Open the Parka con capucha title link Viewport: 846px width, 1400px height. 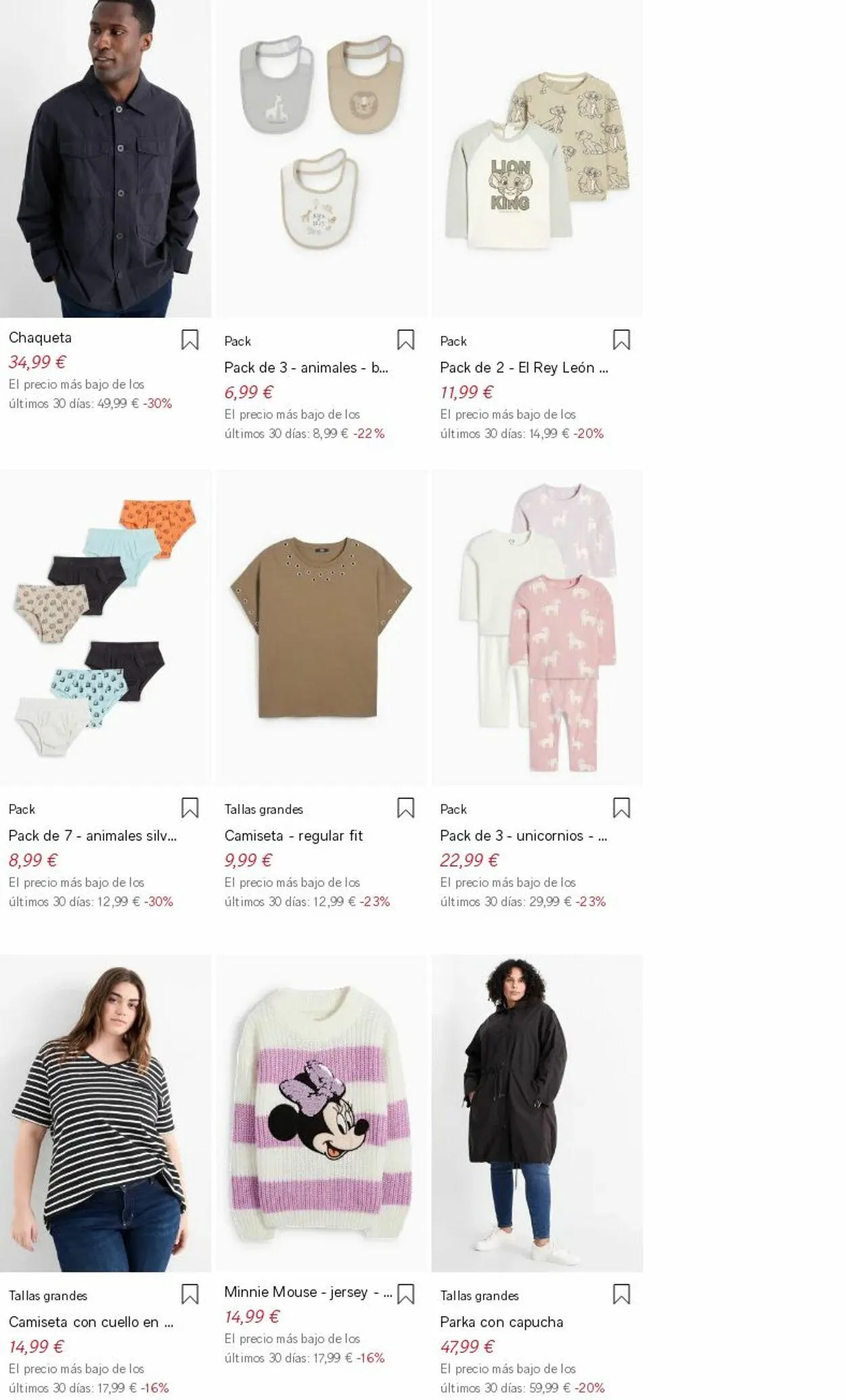(502, 1322)
